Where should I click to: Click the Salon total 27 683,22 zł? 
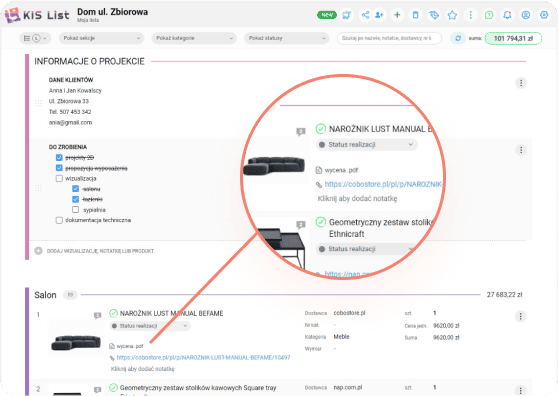[504, 295]
